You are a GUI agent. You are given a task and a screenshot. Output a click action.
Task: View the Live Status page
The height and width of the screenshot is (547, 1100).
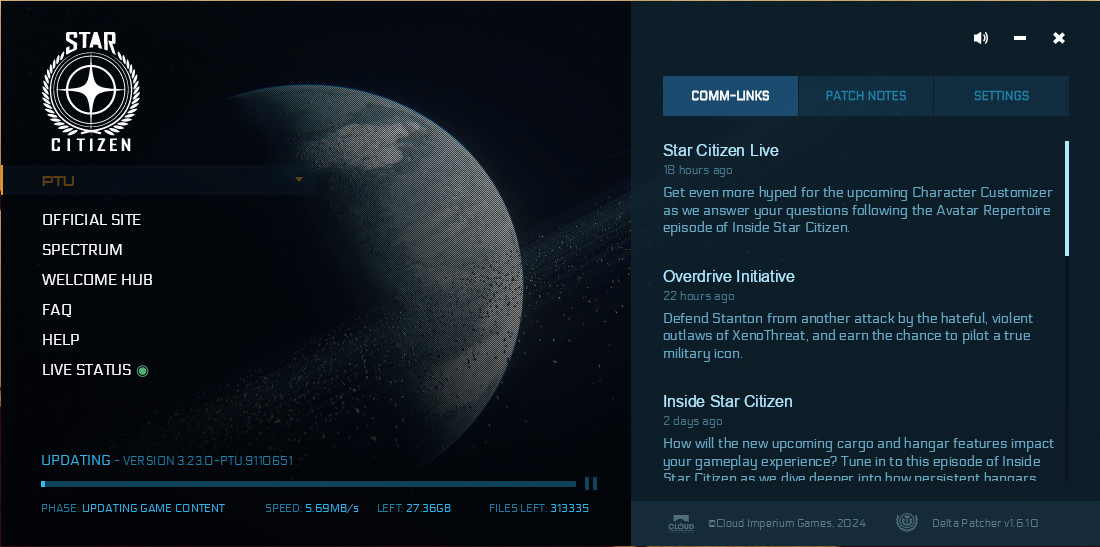tap(86, 370)
